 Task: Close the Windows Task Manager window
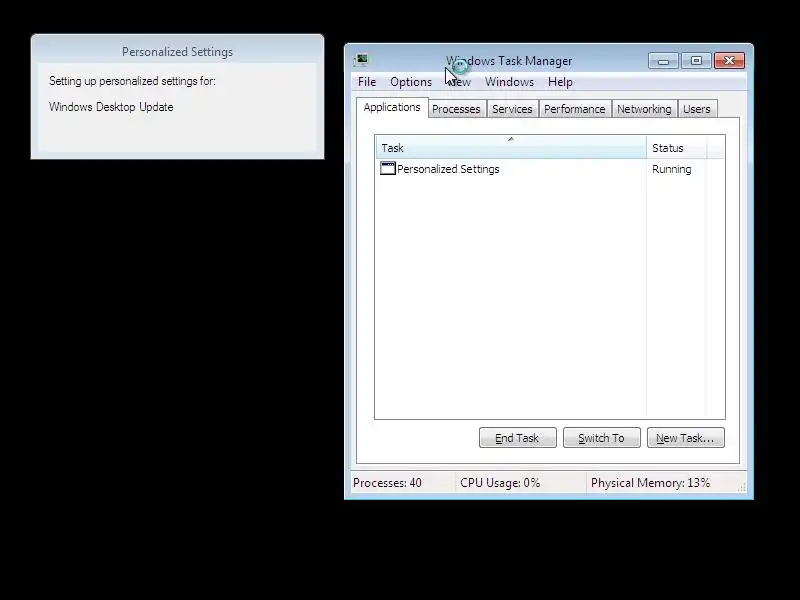[729, 61]
